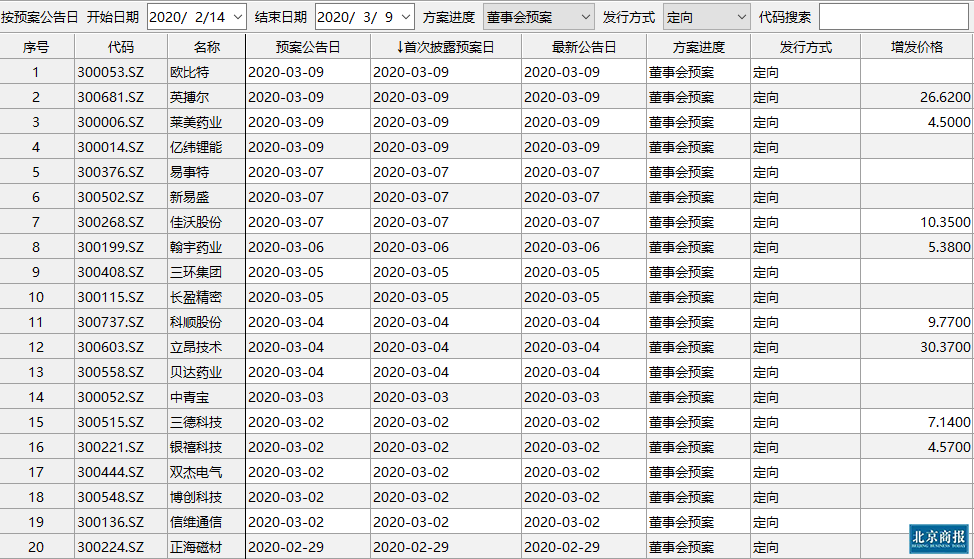Select row number 10 cell
The height and width of the screenshot is (559, 974).
click(x=36, y=298)
